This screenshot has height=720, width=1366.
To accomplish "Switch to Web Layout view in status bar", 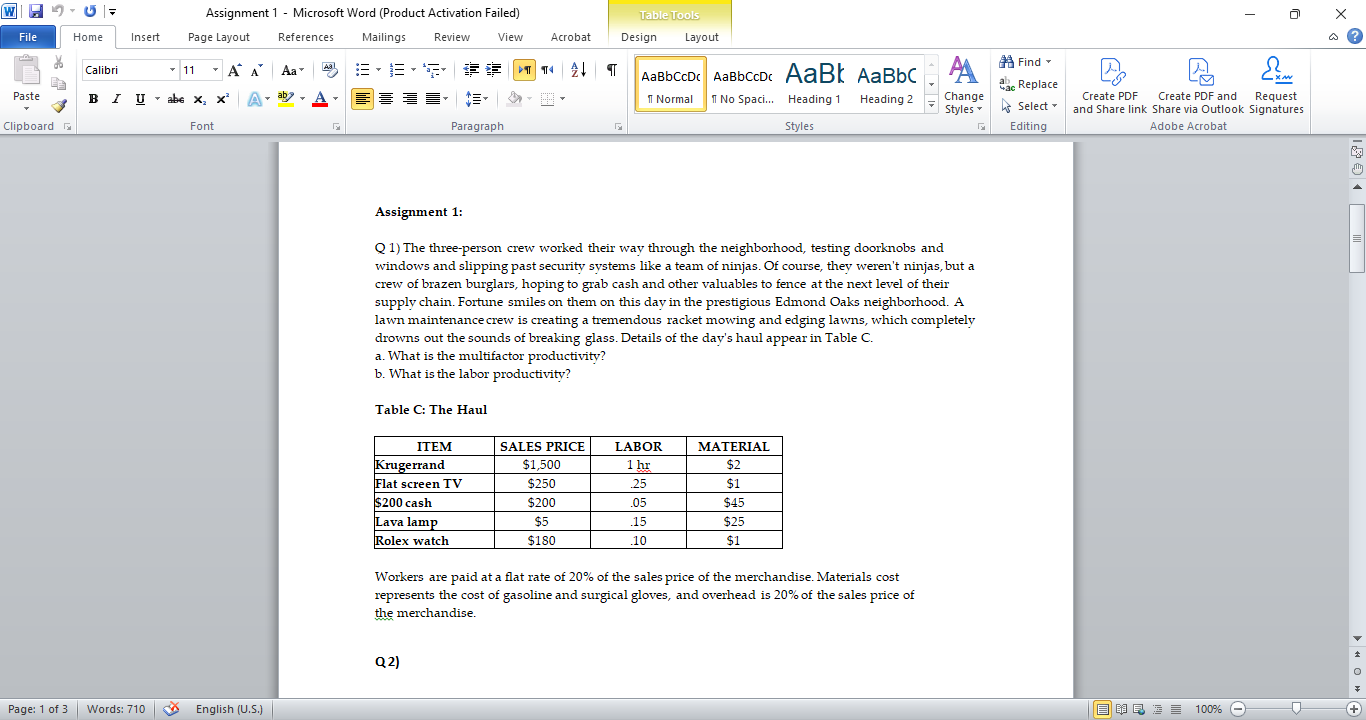I will point(1139,708).
